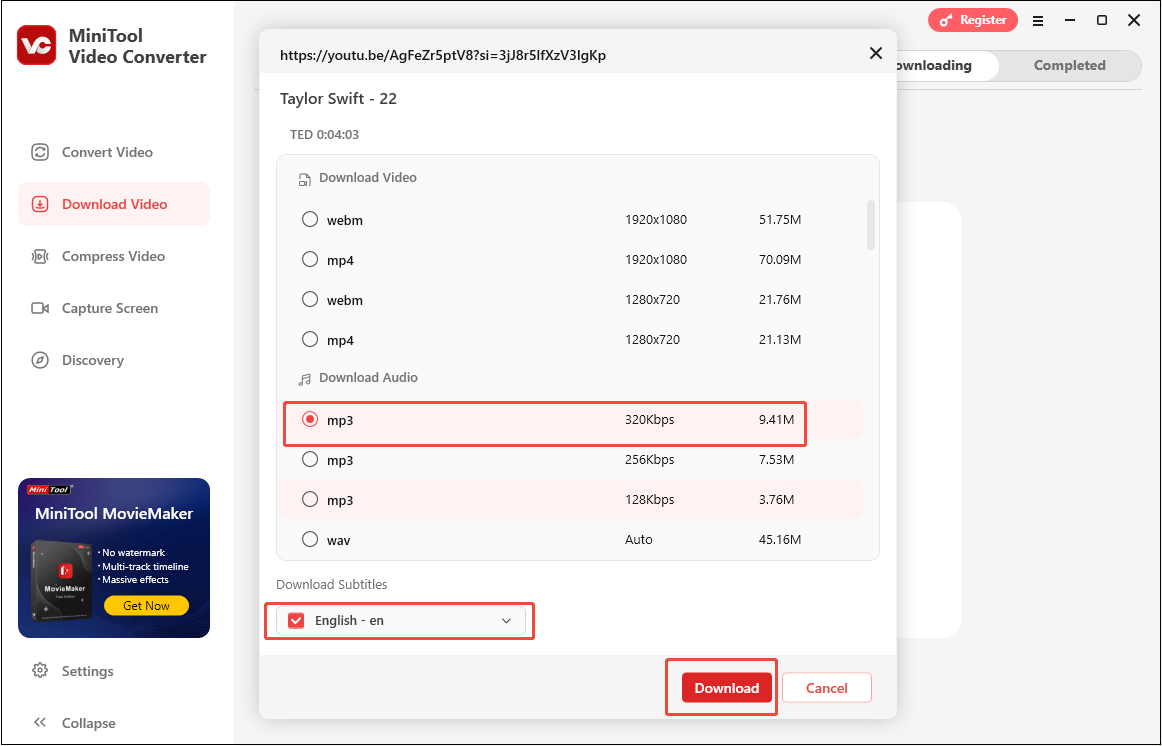Click the red Download button
Image resolution: width=1162 pixels, height=746 pixels.
point(726,687)
